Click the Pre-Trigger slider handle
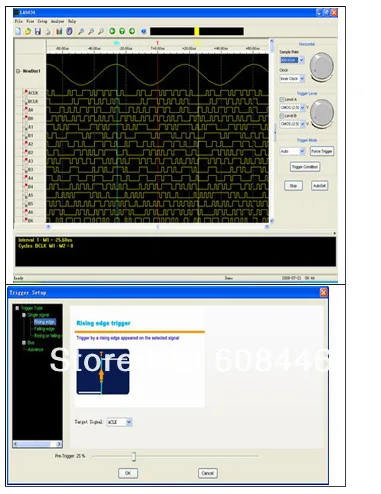This screenshot has height=494, width=381. click(x=134, y=456)
